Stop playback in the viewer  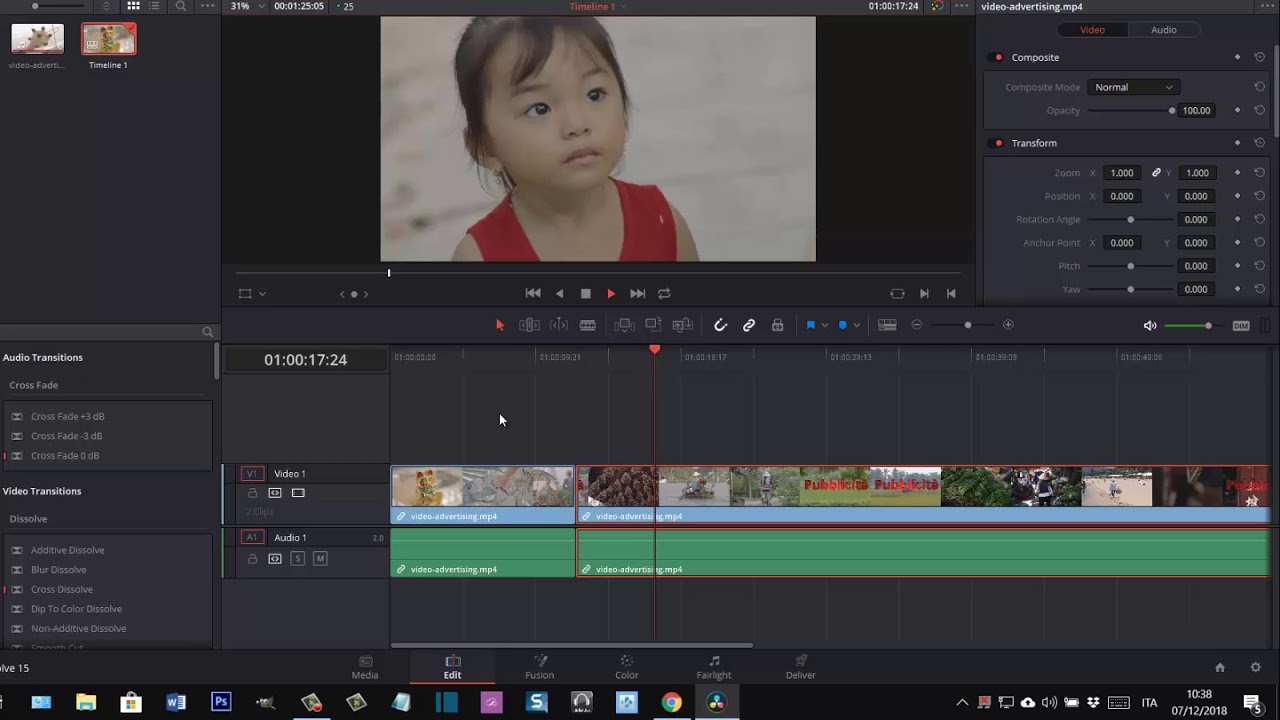pyautogui.click(x=586, y=293)
